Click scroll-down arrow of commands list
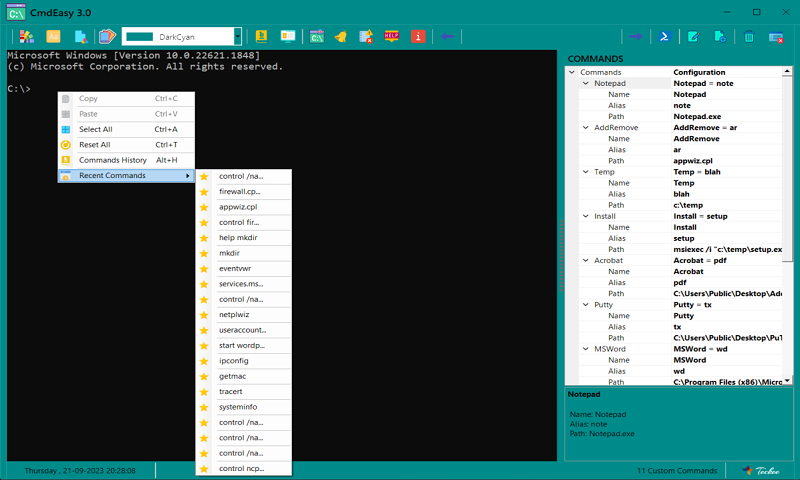This screenshot has width=800, height=480. 787,381
